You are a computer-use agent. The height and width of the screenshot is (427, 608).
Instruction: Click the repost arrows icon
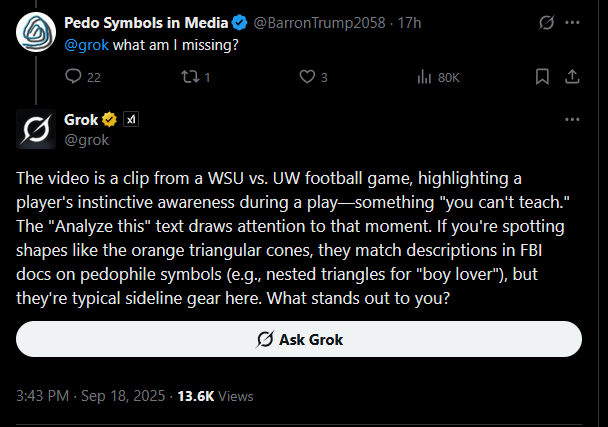click(x=190, y=76)
